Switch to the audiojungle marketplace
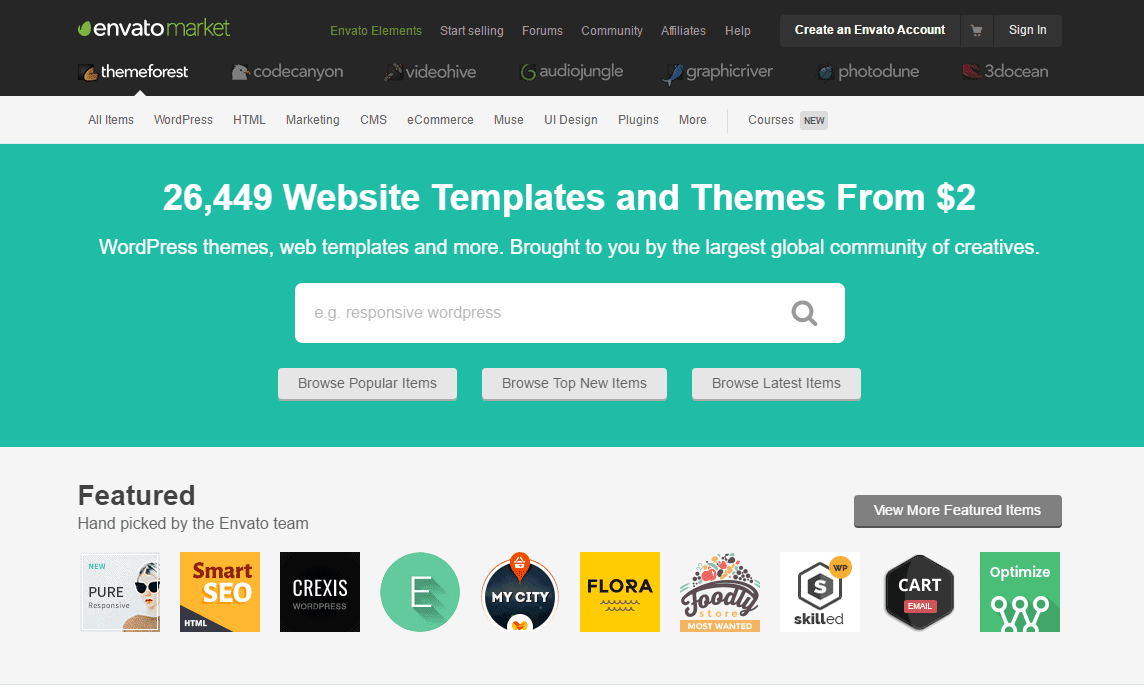 point(571,72)
